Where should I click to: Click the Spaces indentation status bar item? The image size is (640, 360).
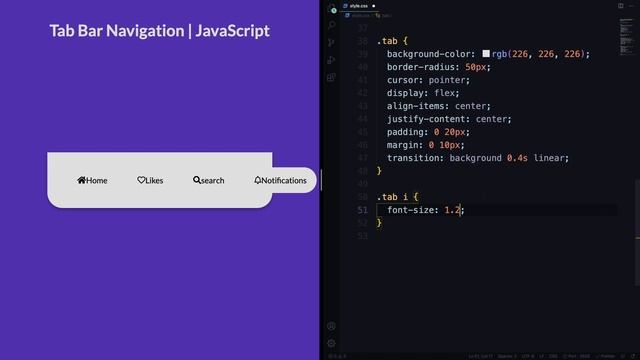pos(507,356)
